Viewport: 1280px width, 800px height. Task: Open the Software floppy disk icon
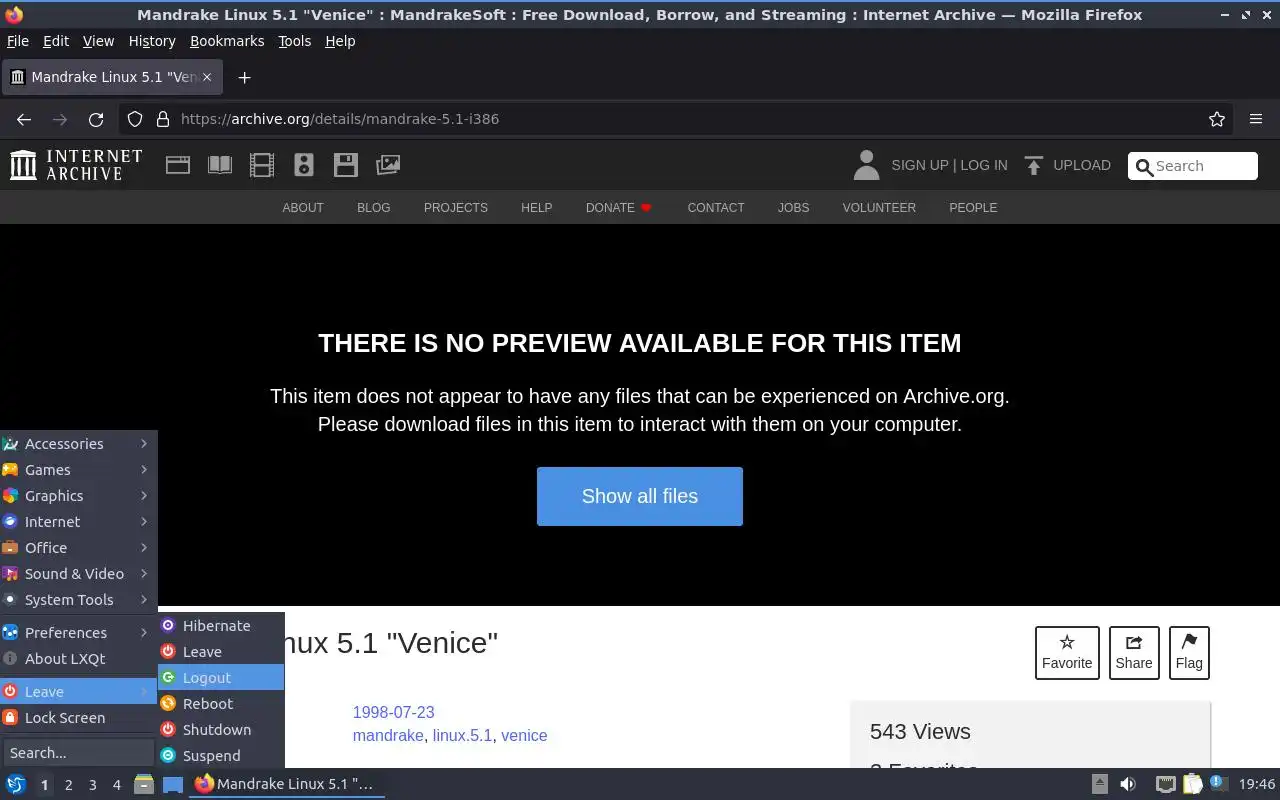tap(346, 165)
